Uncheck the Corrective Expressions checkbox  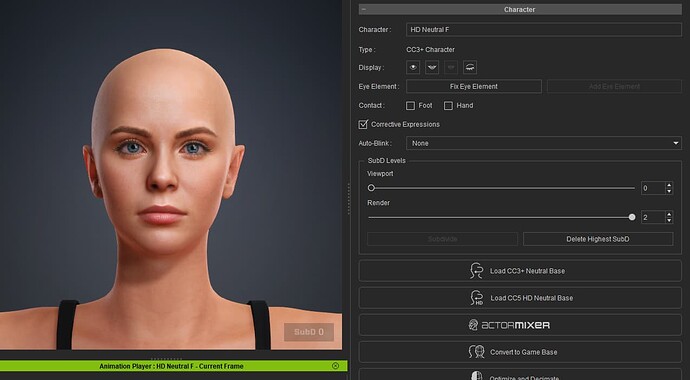point(363,124)
